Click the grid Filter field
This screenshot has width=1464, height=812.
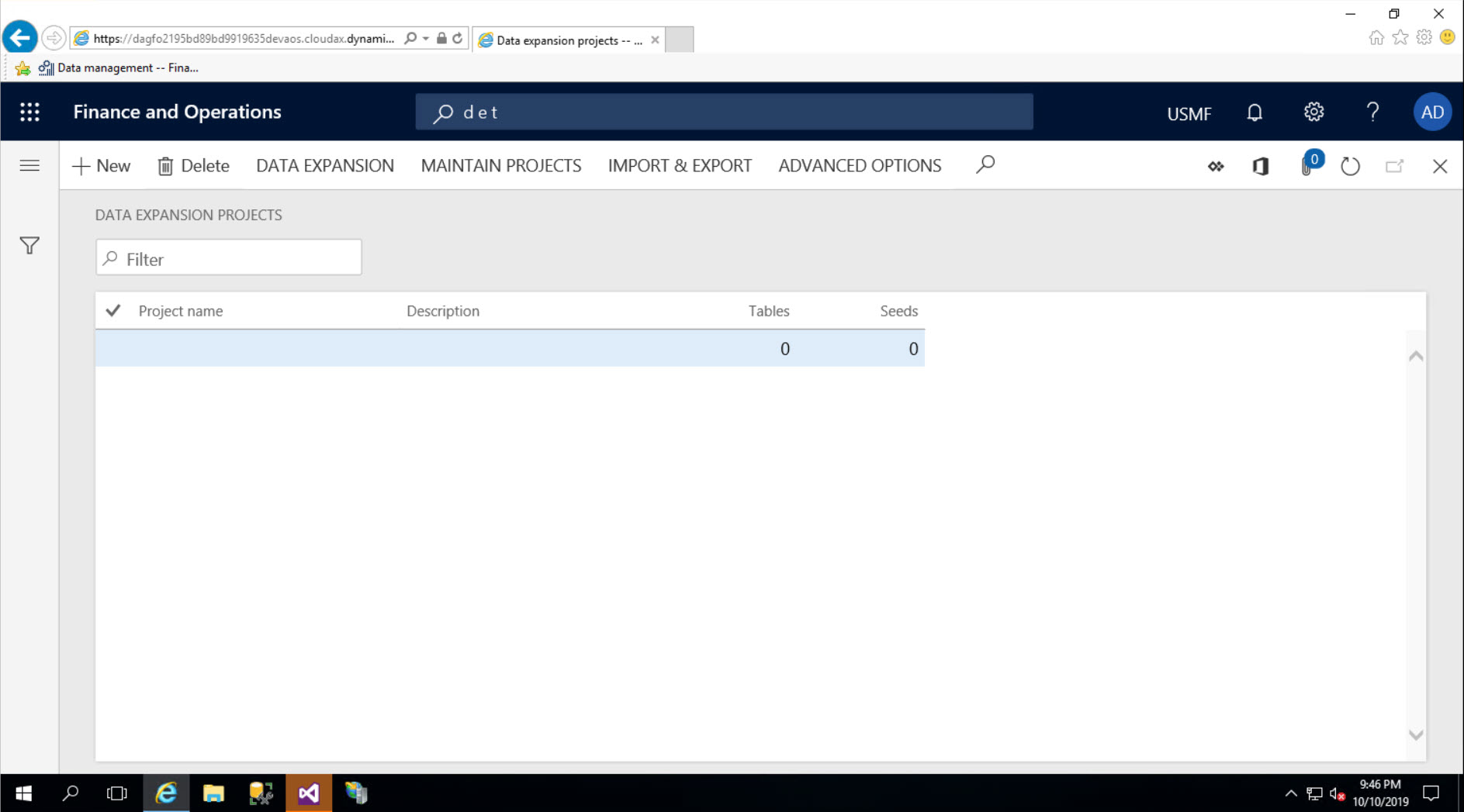click(229, 257)
